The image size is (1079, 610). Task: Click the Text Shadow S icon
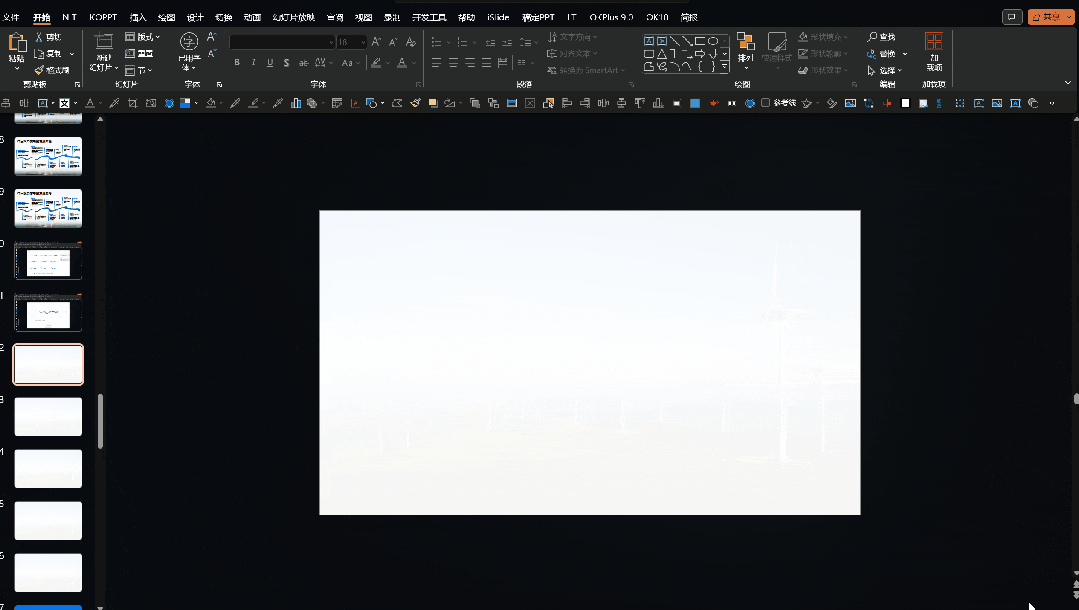286,63
